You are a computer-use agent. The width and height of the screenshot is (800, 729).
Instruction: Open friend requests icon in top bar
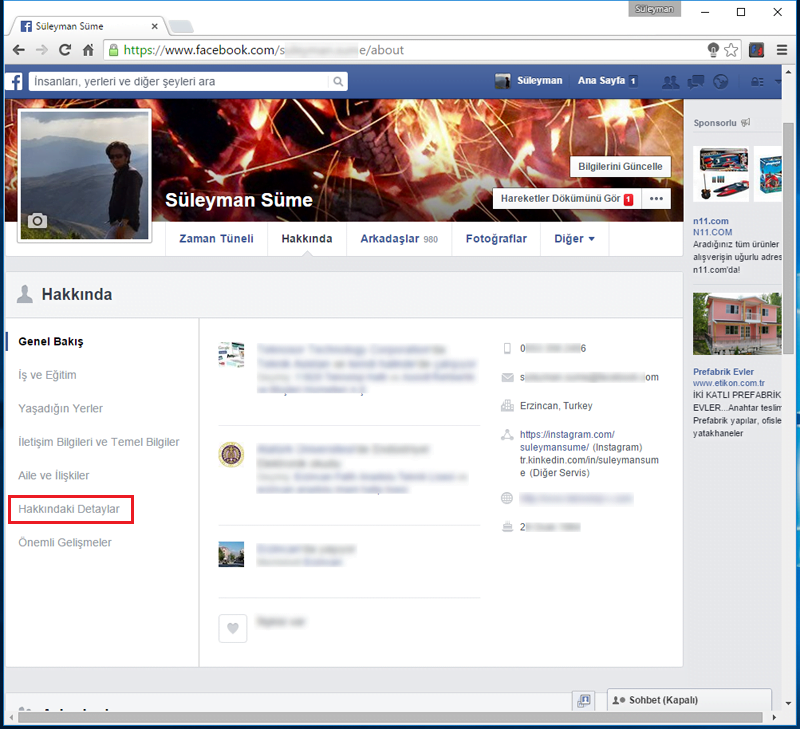point(671,81)
